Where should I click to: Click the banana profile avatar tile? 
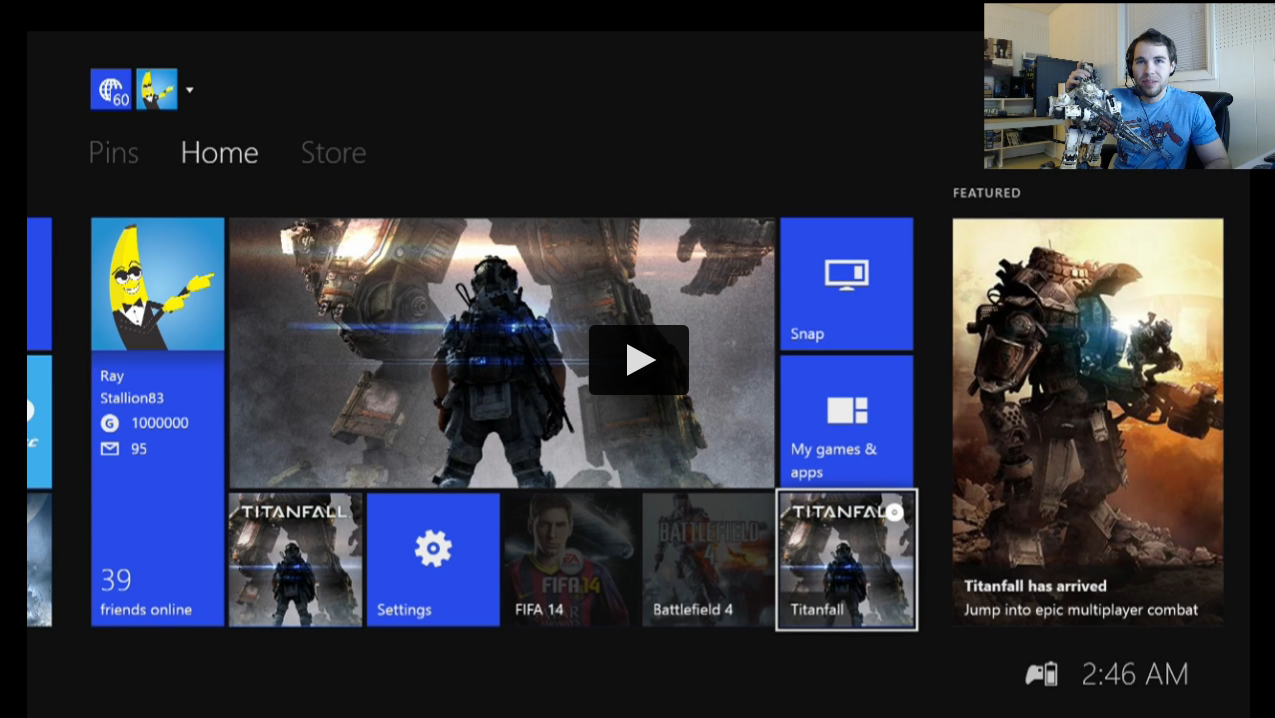tap(157, 284)
